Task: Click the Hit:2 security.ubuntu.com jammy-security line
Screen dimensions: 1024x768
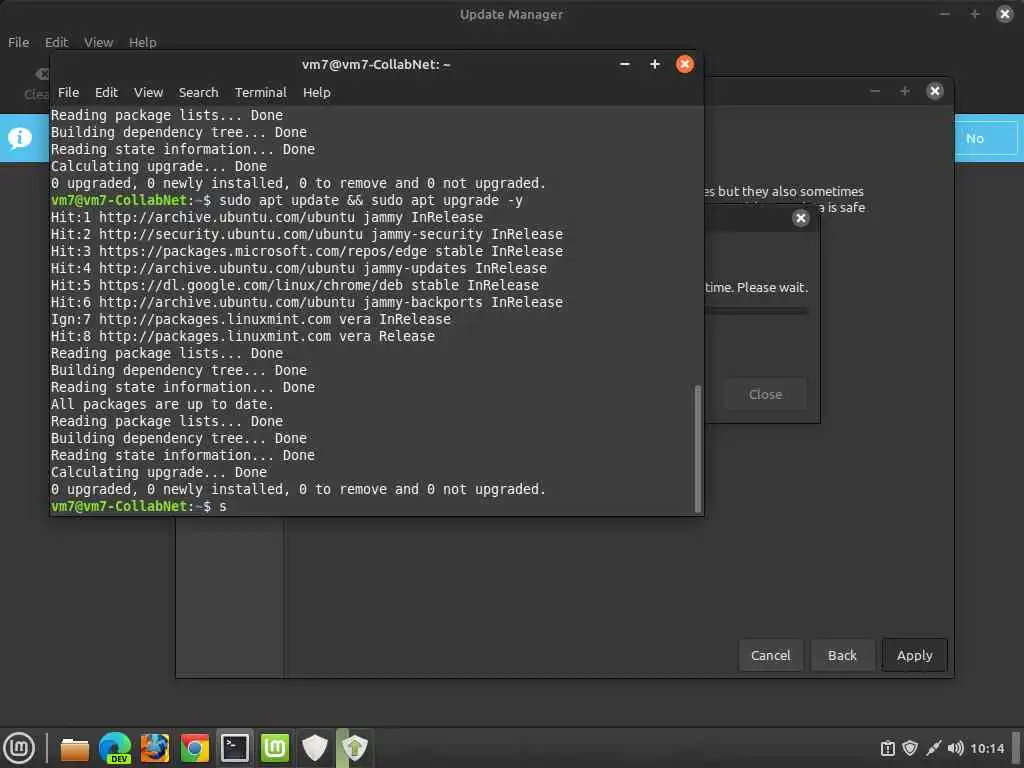Action: (x=307, y=234)
